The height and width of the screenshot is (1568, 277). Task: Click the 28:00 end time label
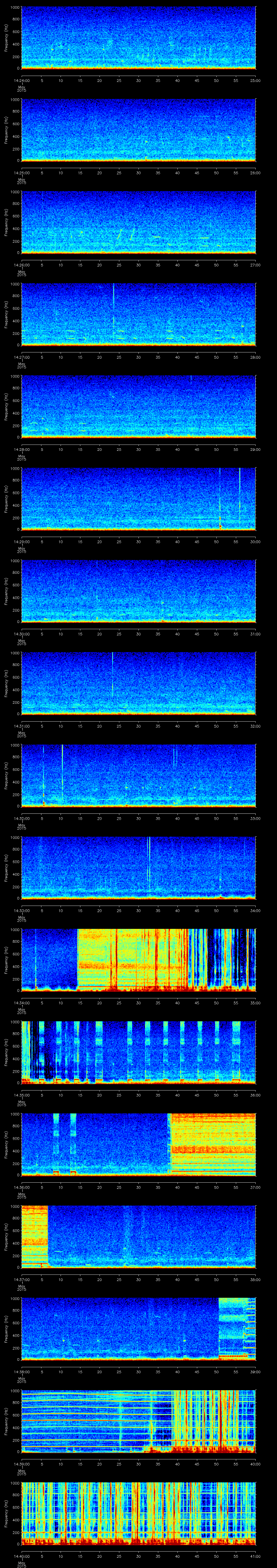[x=255, y=357]
